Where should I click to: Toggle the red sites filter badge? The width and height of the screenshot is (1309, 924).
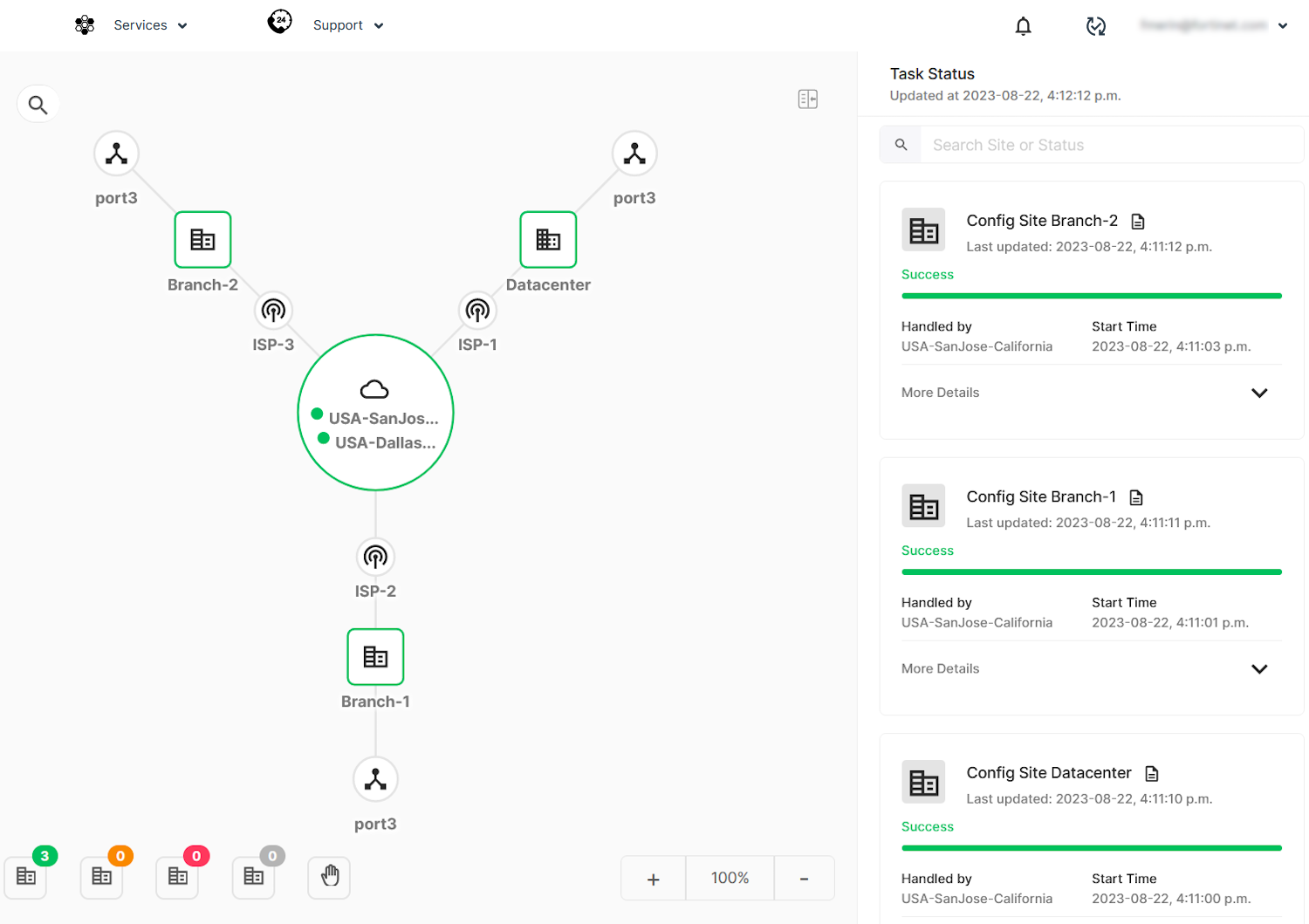pos(178,876)
